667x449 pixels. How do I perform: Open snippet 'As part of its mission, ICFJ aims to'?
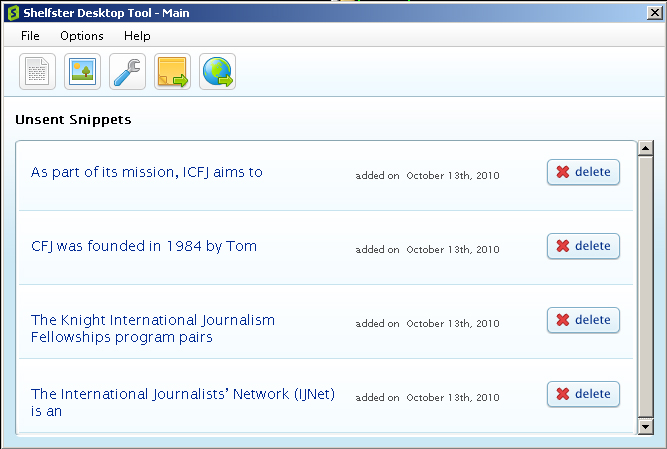click(147, 172)
